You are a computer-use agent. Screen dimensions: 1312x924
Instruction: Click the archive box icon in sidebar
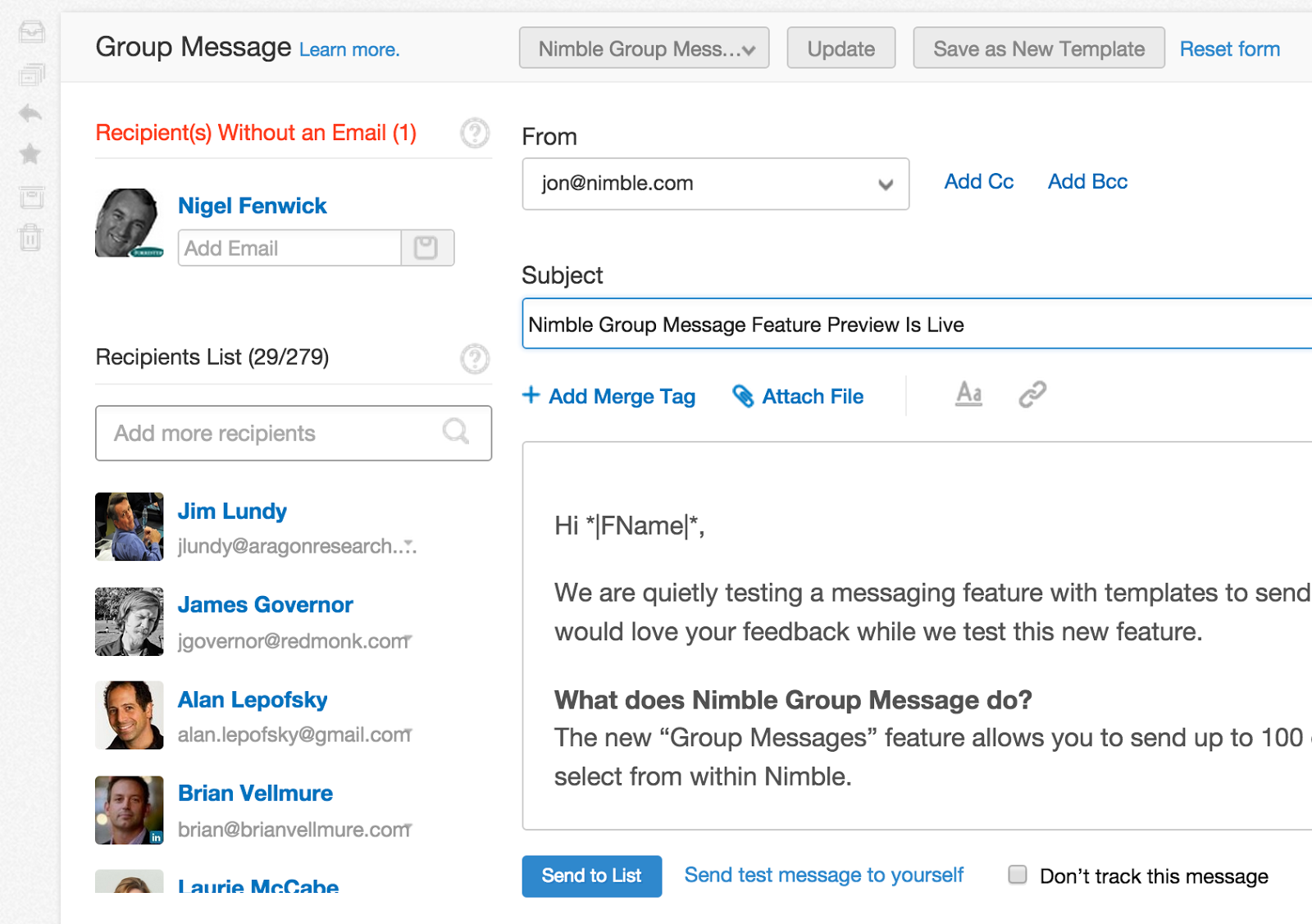click(x=31, y=198)
